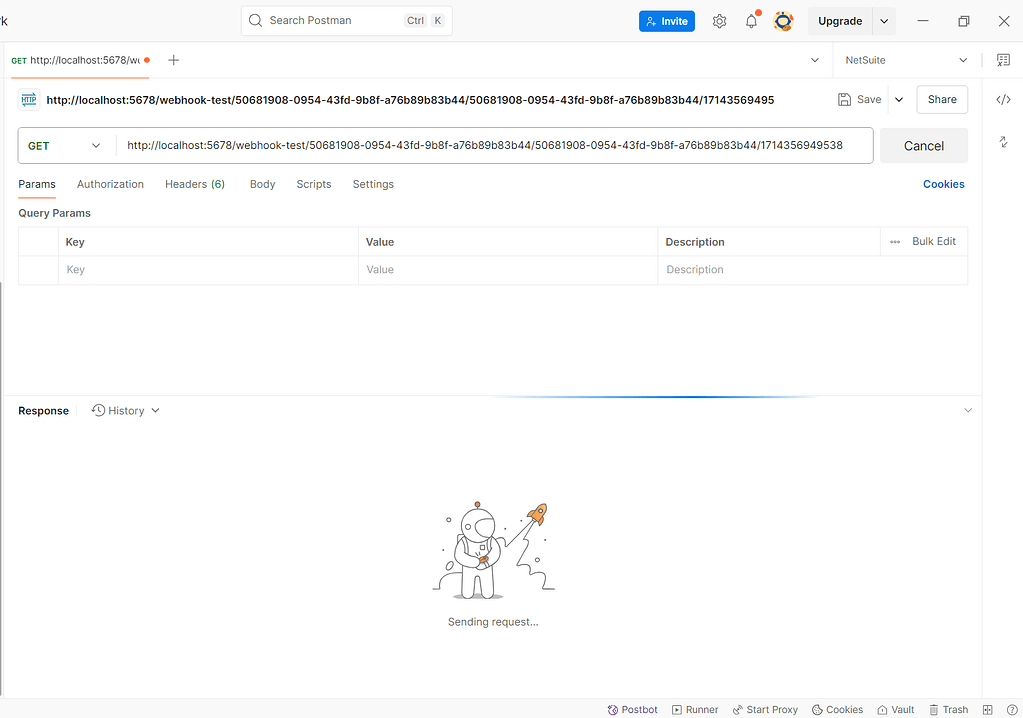Open the Vault from the bottom bar
The height and width of the screenshot is (718, 1023).
point(895,709)
